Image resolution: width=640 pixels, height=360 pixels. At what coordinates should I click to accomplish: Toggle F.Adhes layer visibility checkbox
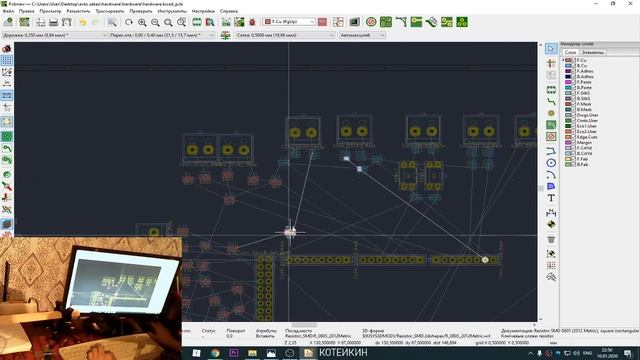(x=573, y=71)
